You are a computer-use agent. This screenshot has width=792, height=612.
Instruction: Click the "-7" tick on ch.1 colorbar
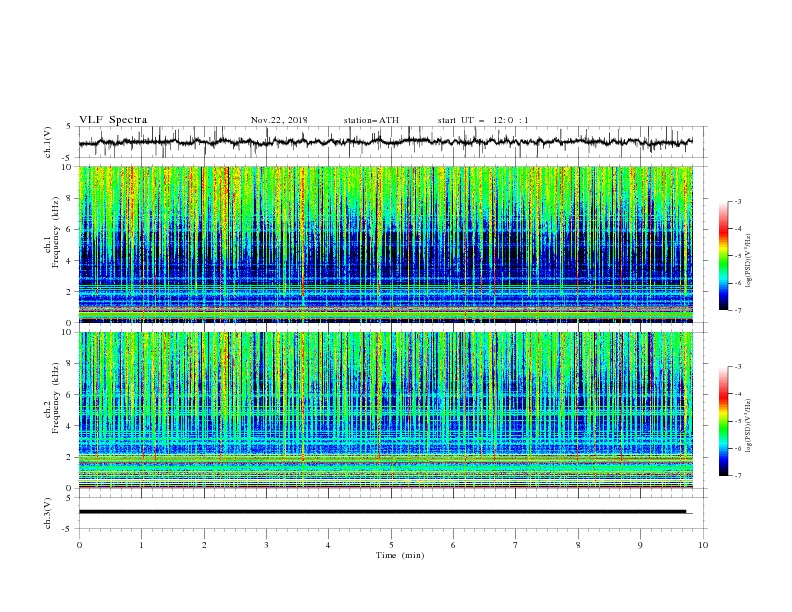[x=738, y=310]
